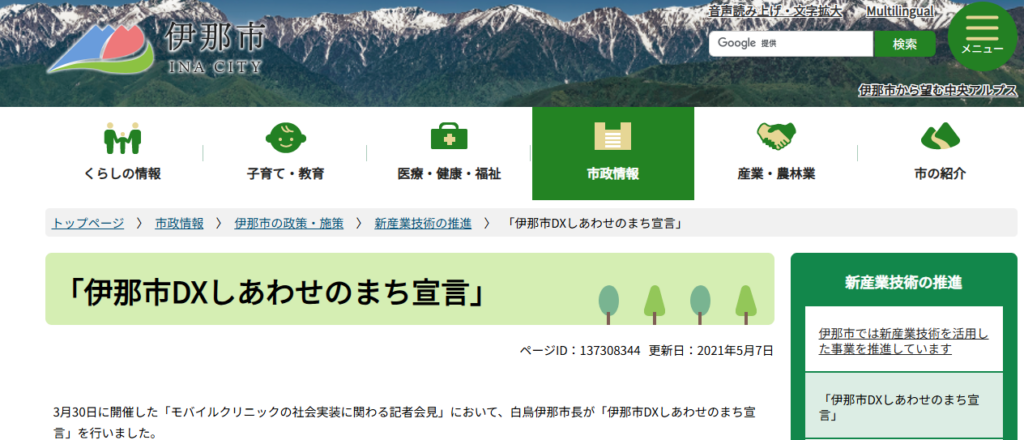The image size is (1024, 440).
Task: Click the 子育て・教育 menu label
Action: (285, 174)
